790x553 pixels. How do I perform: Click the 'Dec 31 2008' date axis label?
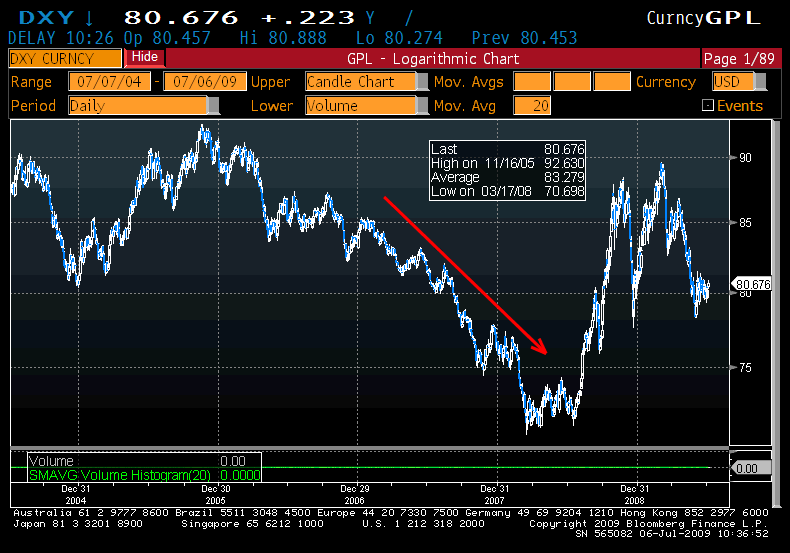[634, 495]
